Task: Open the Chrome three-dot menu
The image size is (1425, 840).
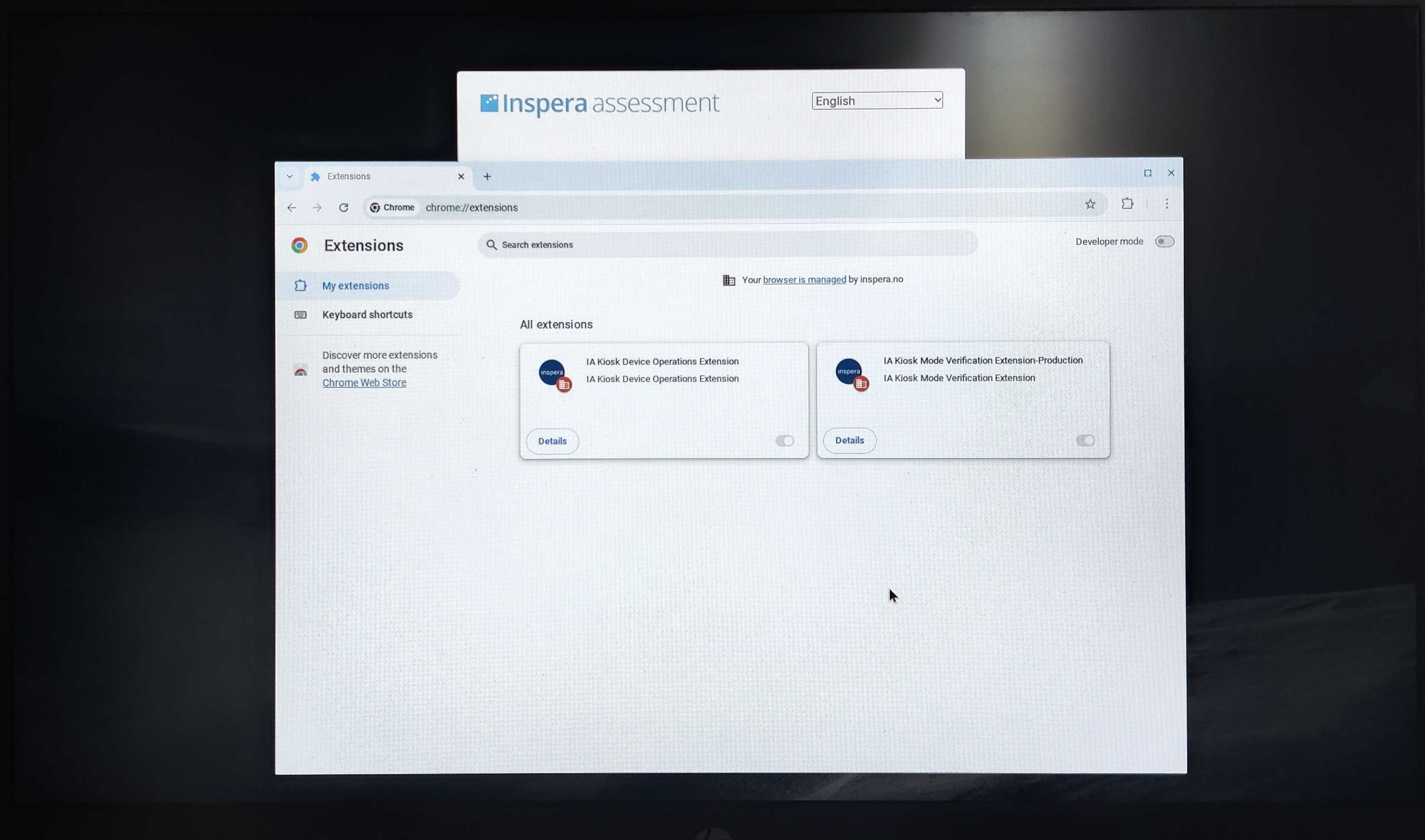Action: coord(1167,204)
